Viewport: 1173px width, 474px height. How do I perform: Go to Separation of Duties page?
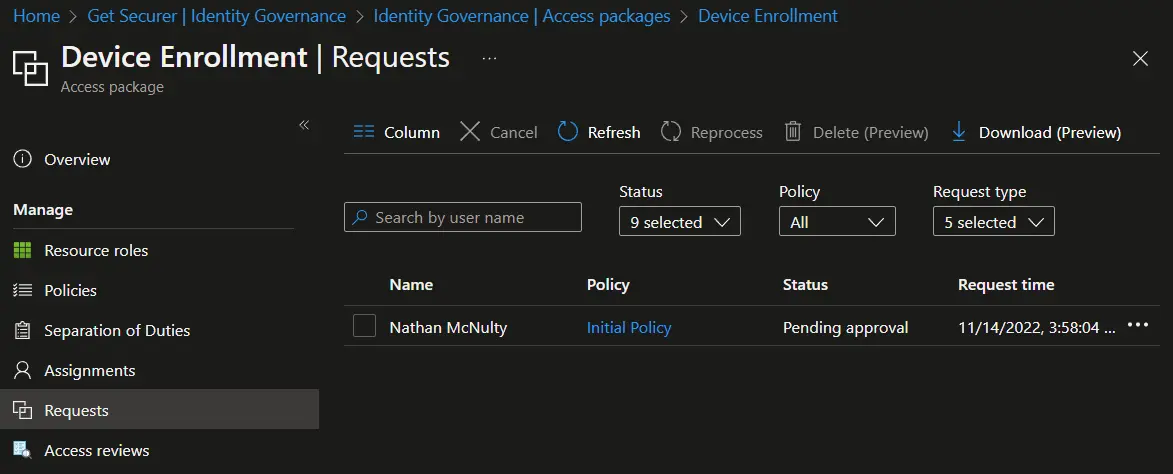click(116, 330)
